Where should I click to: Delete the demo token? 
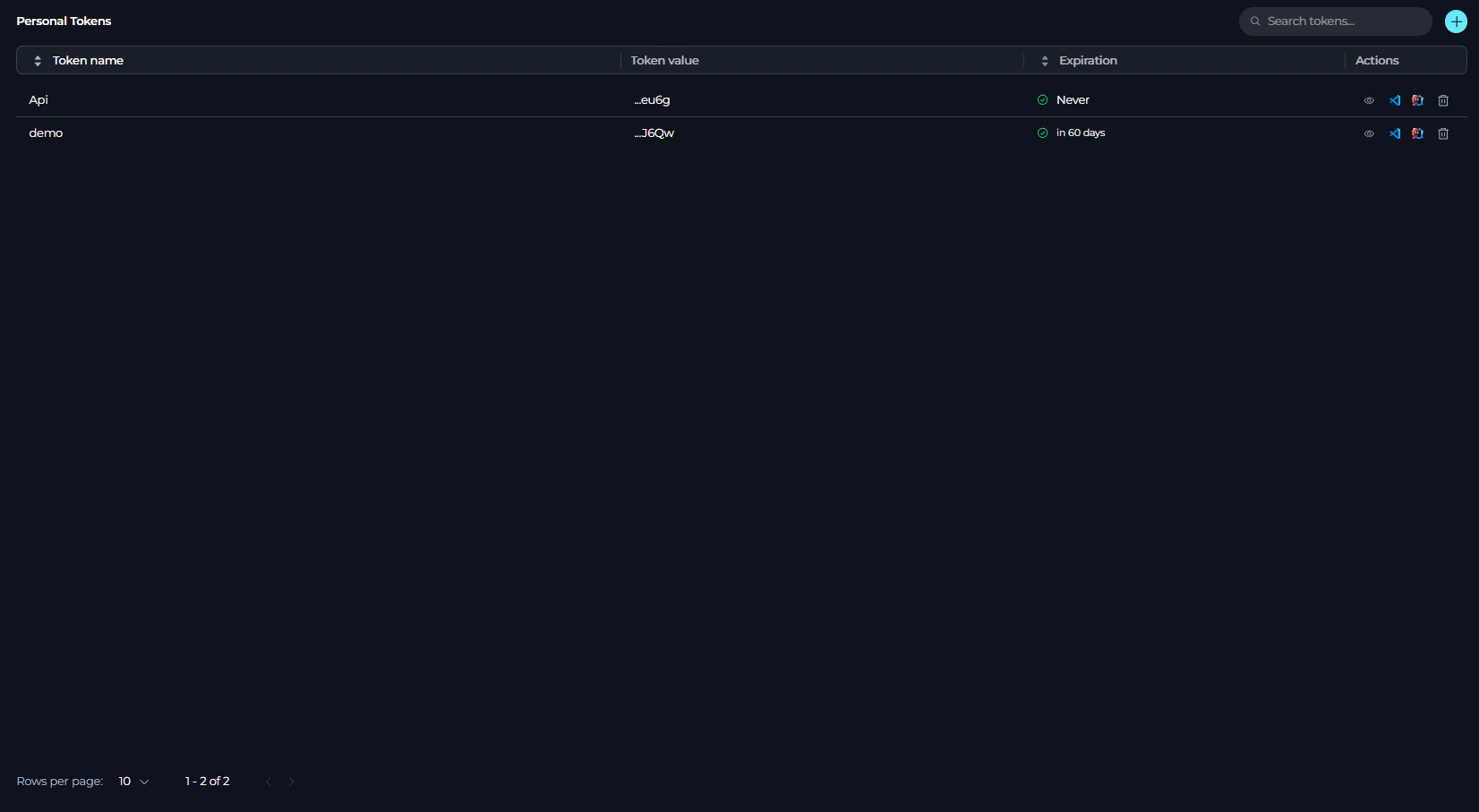[x=1443, y=133]
